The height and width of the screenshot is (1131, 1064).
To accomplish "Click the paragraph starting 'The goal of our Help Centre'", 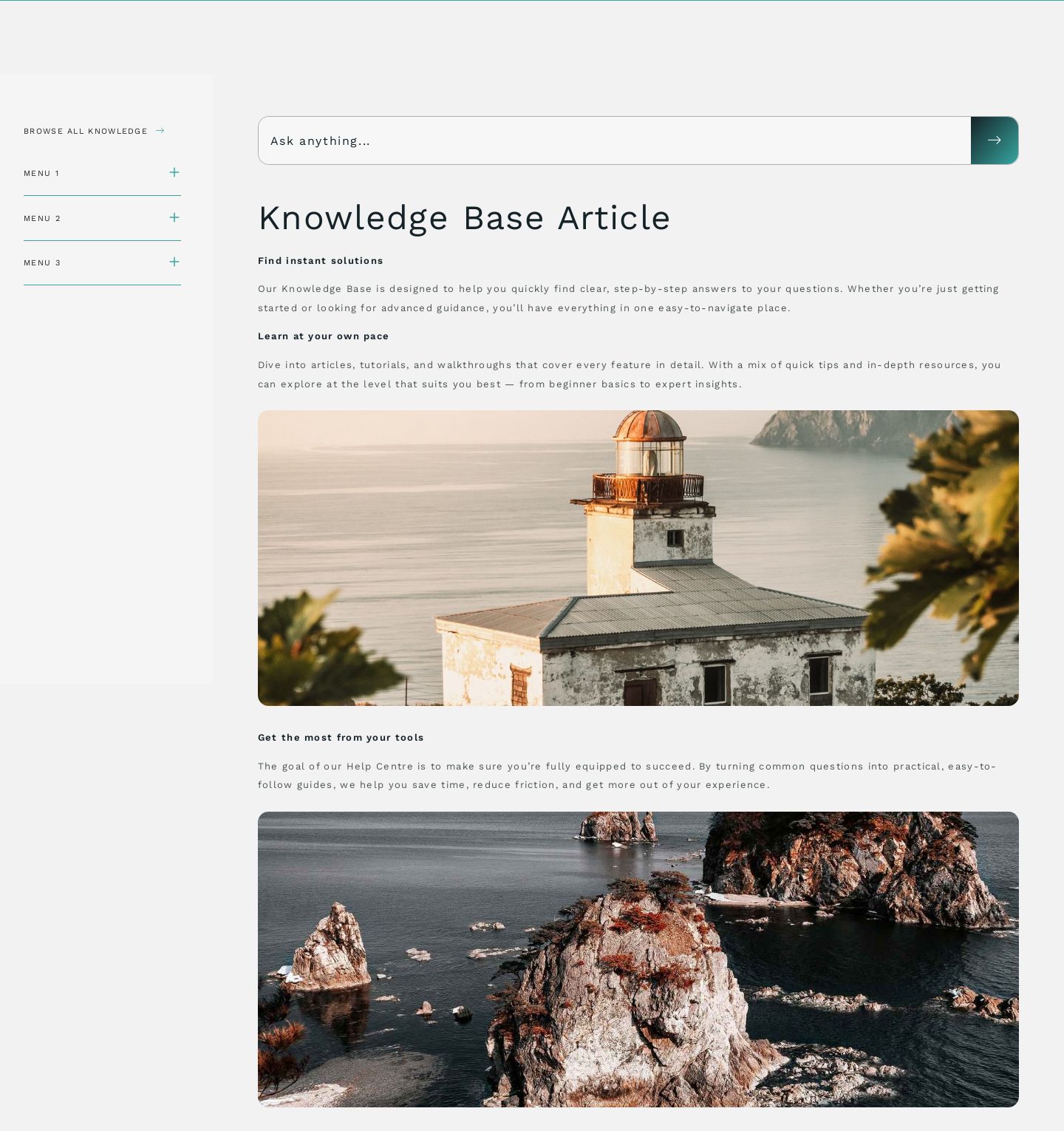I will click(x=627, y=775).
